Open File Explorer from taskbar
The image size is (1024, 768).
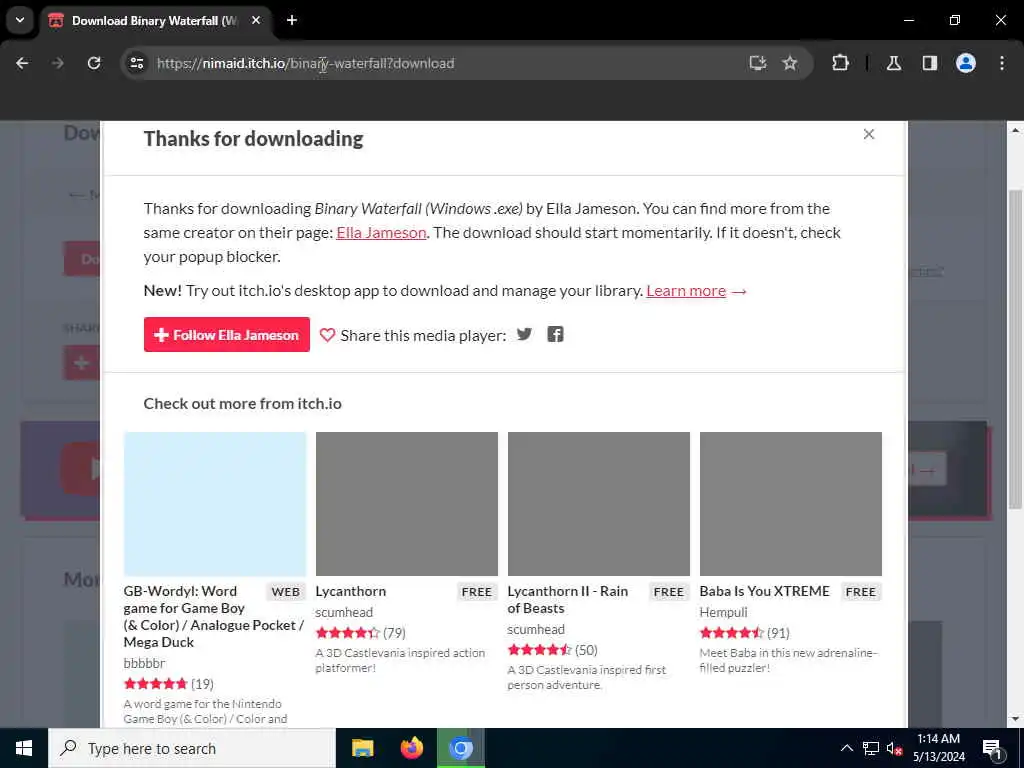(362, 748)
